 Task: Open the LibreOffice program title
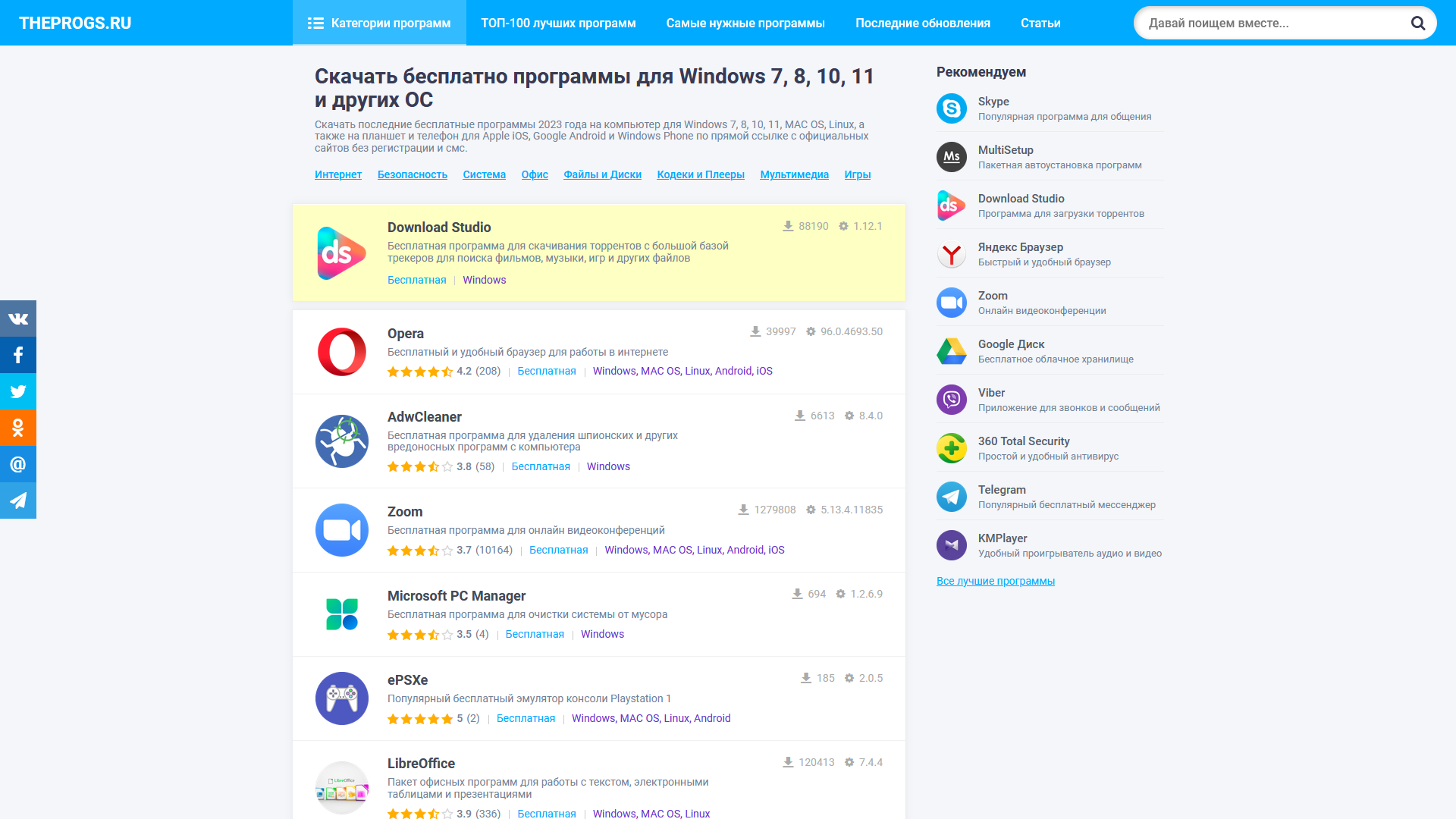pos(422,764)
